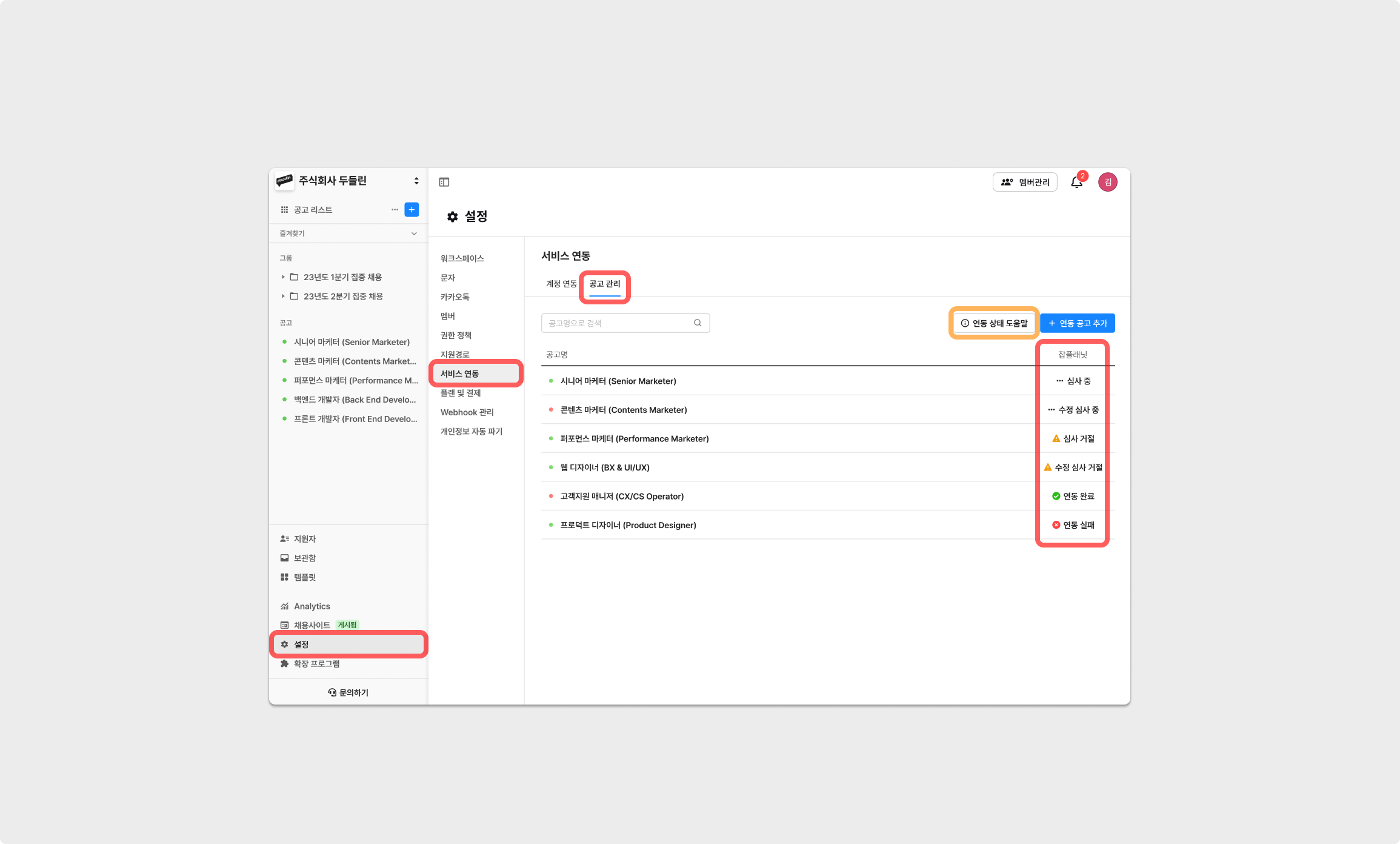1400x844 pixels.
Task: Open 확장 프로그램 puzzle icon item
Action: 316,663
